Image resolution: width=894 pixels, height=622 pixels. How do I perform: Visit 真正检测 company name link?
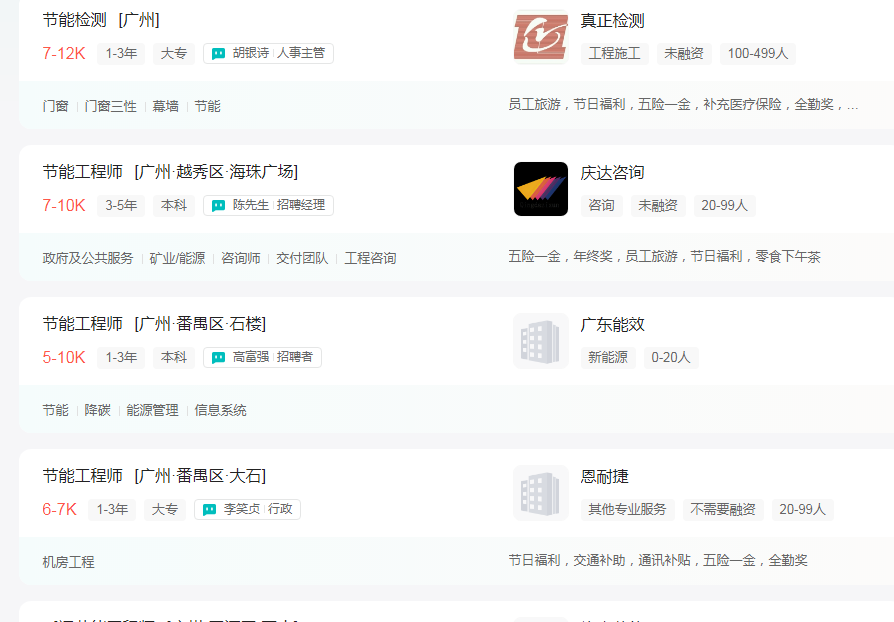pos(612,21)
